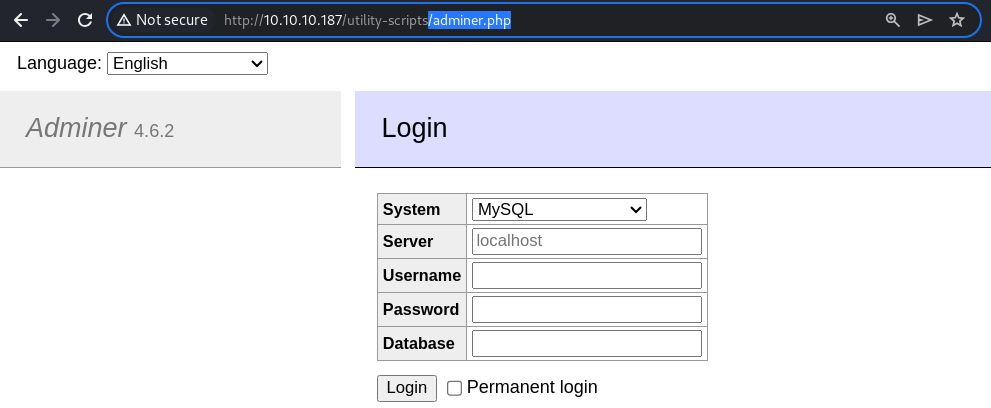
Task: Bookmark this page with the star icon
Action: (957, 20)
